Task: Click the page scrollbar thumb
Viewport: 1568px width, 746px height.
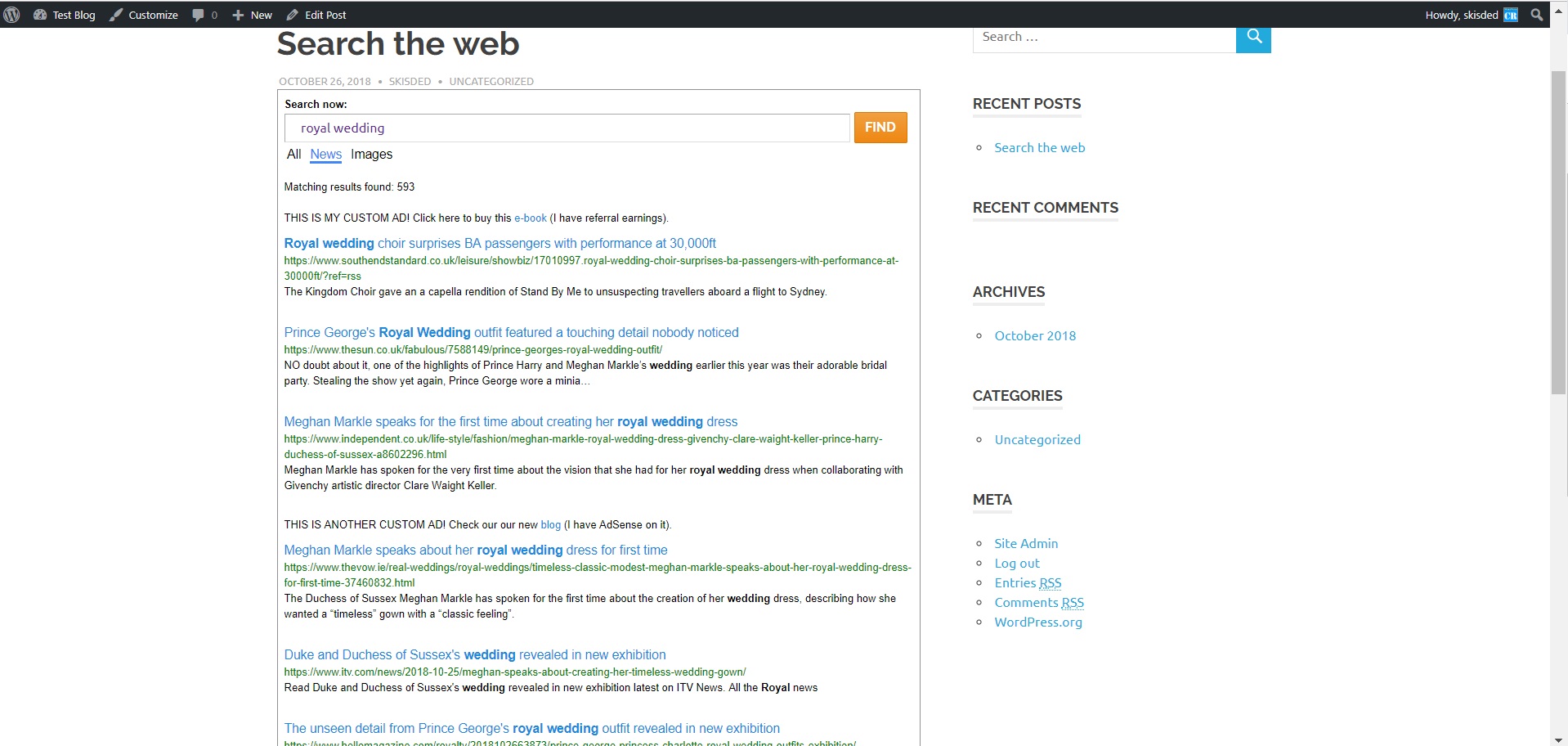Action: tap(1559, 233)
